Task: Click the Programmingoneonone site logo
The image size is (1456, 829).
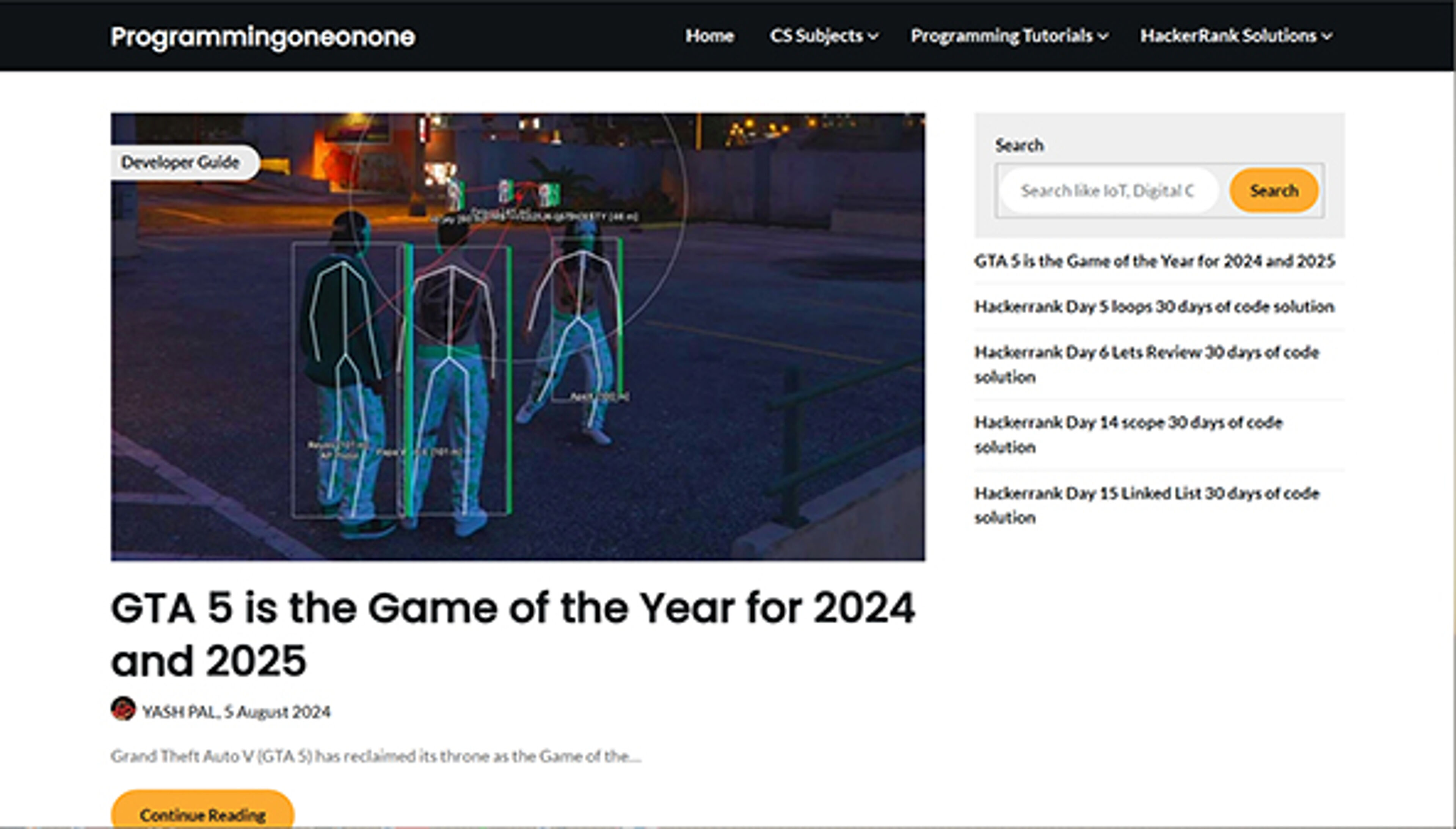Action: pos(262,36)
